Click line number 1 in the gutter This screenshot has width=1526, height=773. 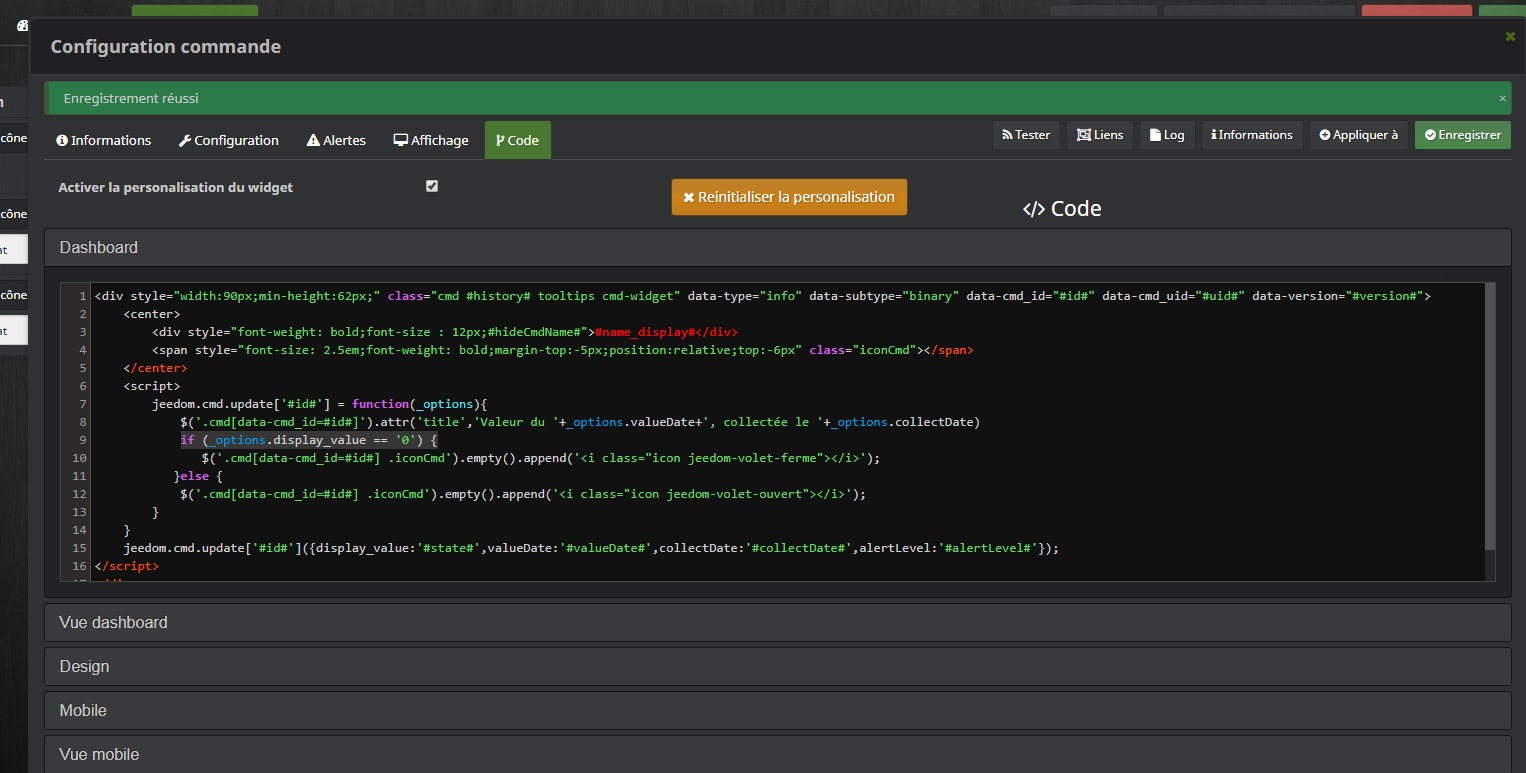click(x=83, y=296)
